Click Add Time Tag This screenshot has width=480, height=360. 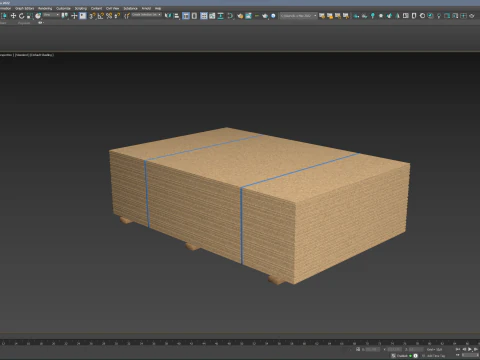[x=436, y=356]
